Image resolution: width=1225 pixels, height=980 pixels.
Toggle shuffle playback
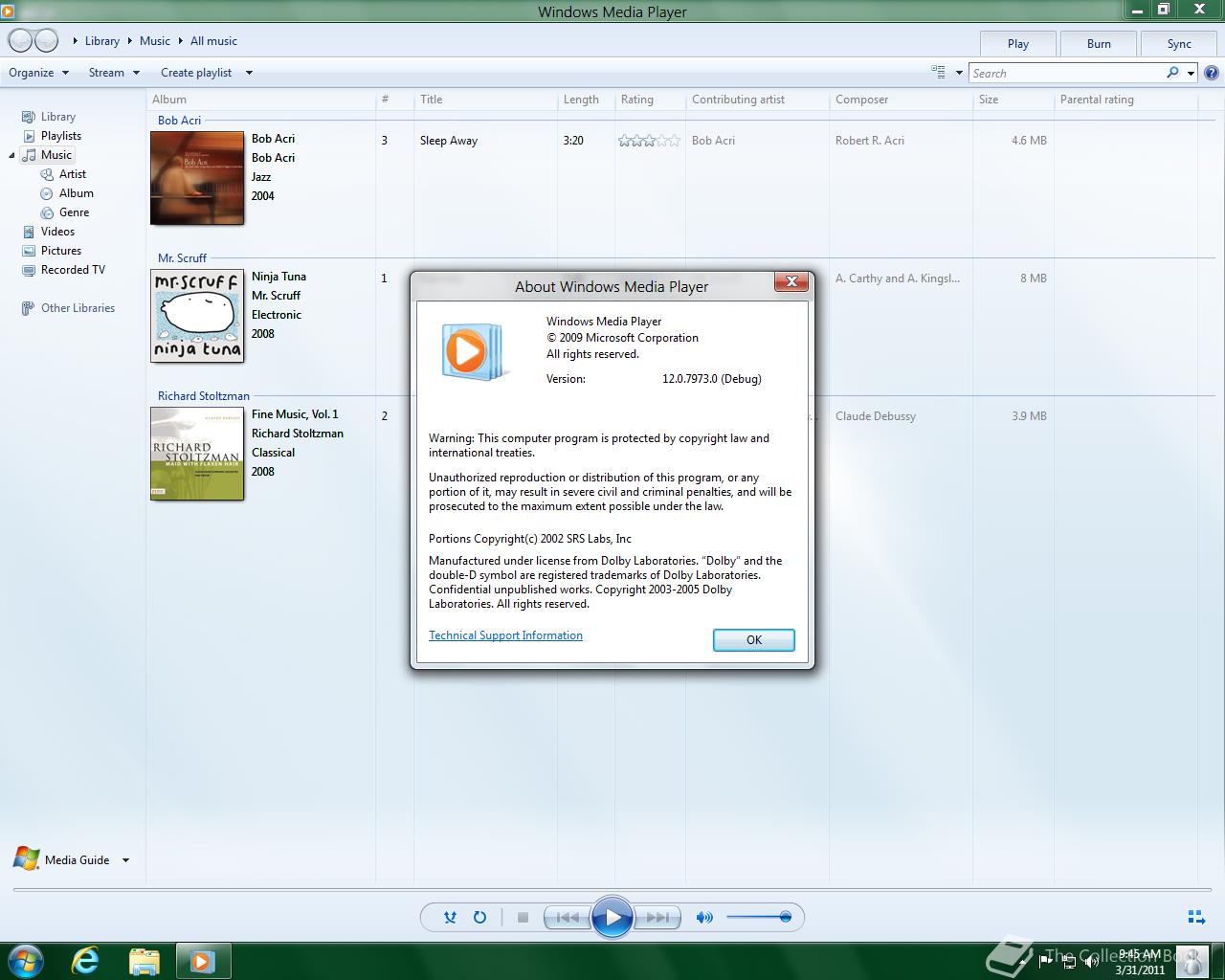pyautogui.click(x=450, y=917)
